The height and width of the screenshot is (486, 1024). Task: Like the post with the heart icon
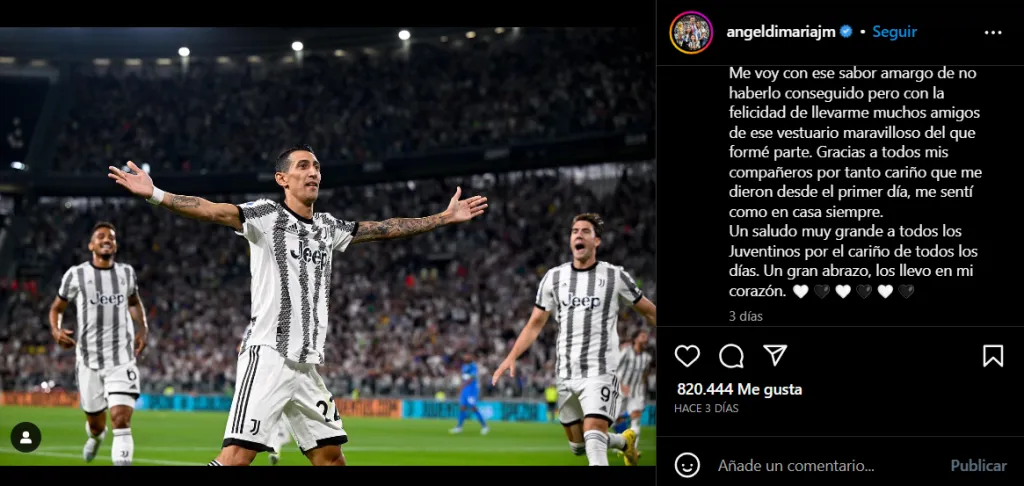coord(687,356)
